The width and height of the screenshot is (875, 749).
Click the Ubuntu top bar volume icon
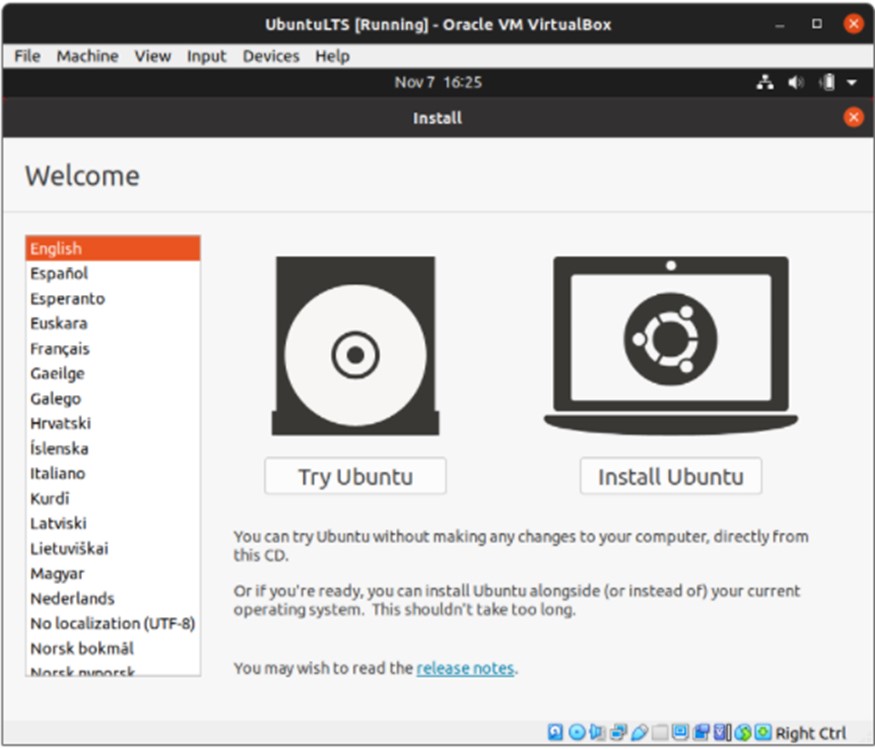(x=796, y=83)
